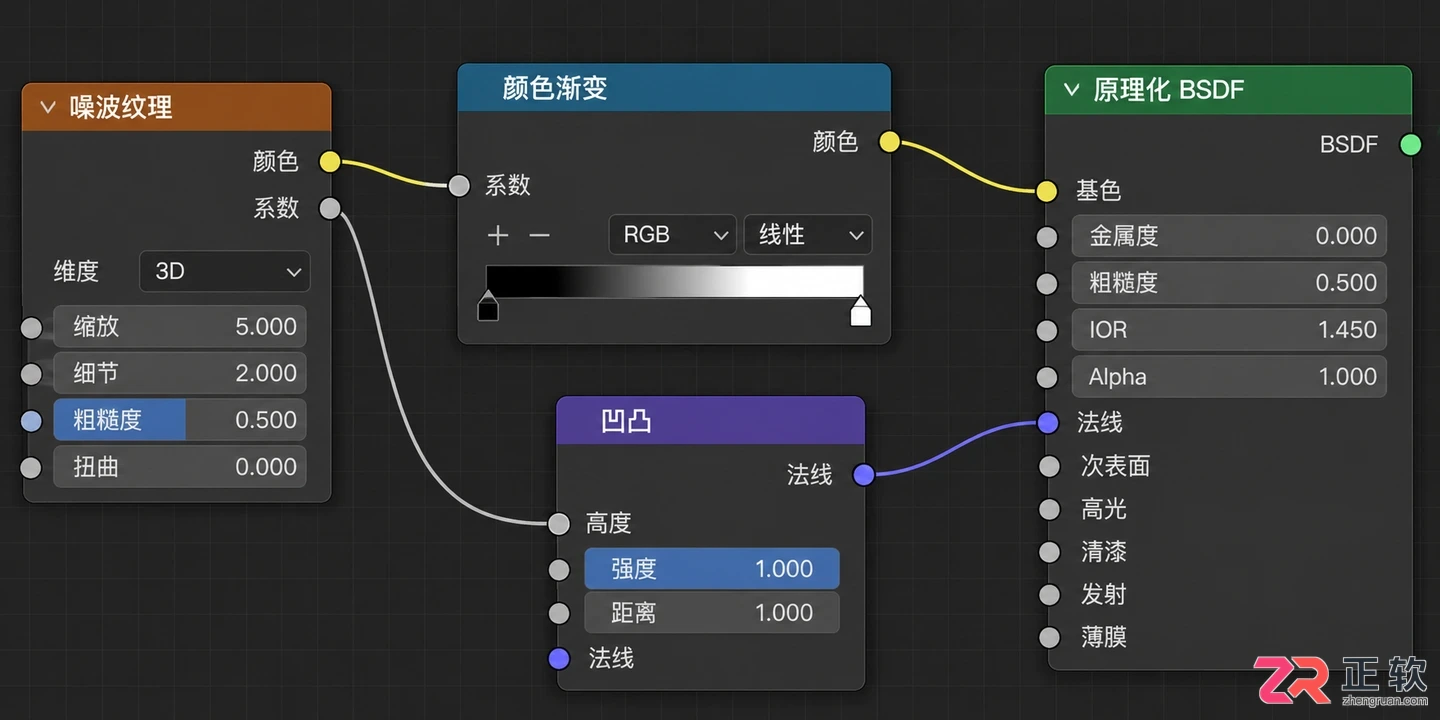1440x720 pixels.
Task: Click the 金属度 0.000 field
Action: tap(1230, 236)
